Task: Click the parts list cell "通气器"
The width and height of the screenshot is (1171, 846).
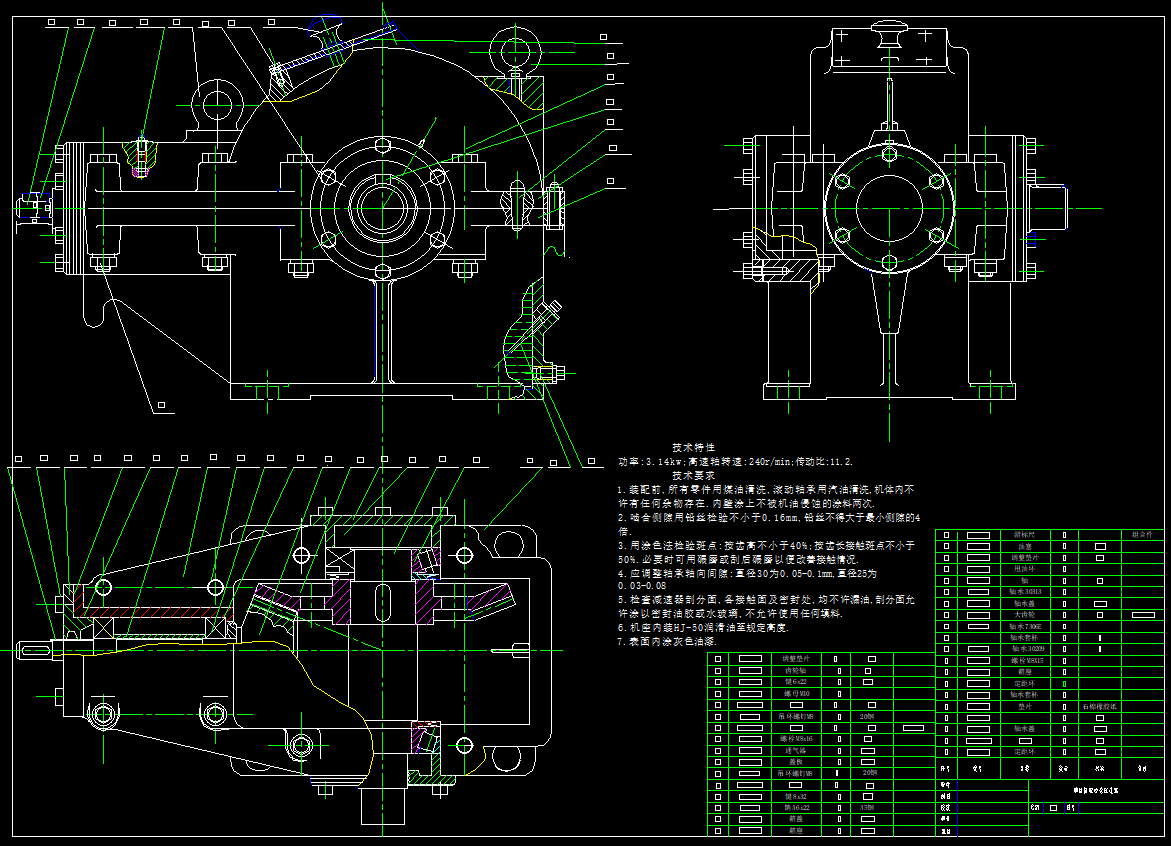Action: [795, 750]
